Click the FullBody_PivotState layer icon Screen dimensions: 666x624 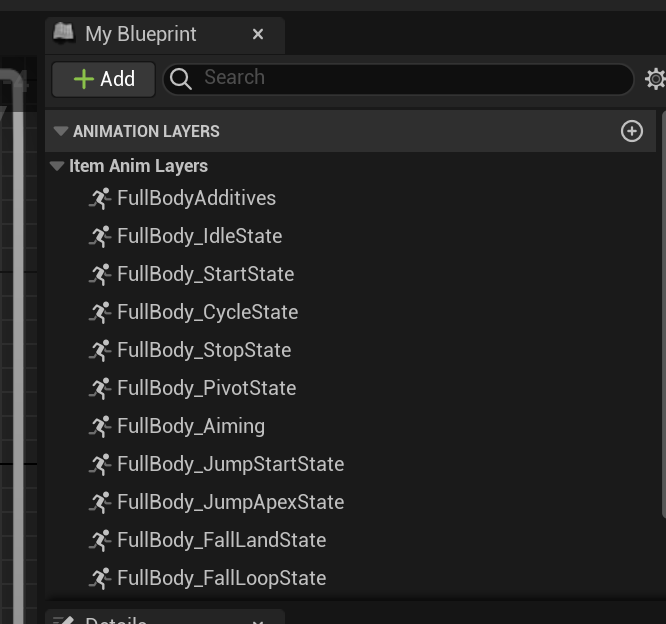tap(99, 388)
